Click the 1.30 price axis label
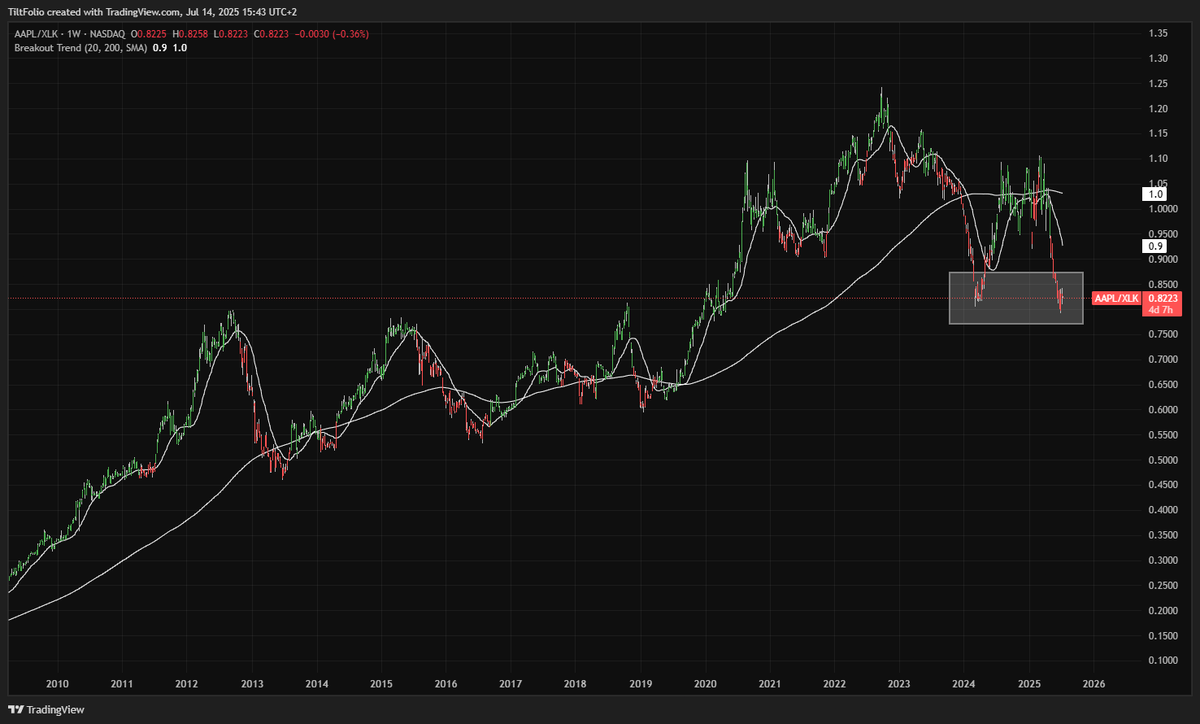Screen dimensions: 1200x724 pyautogui.click(x=1157, y=58)
